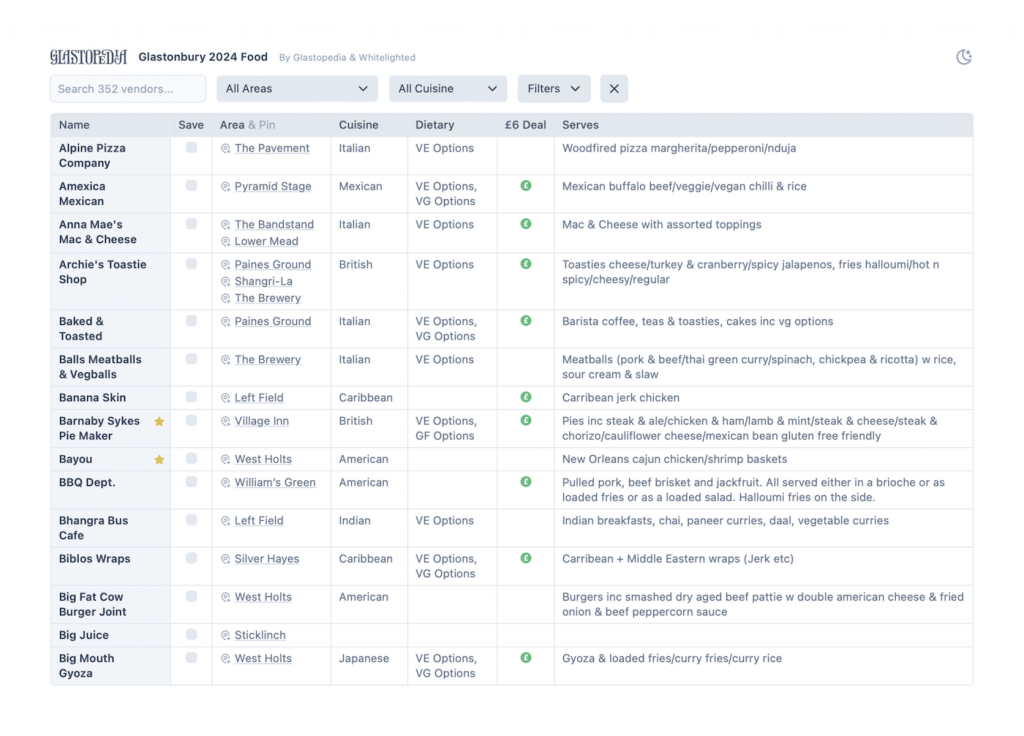This screenshot has height=736, width=1024.
Task: Click the pin icon next to The Bandstand
Action: [225, 225]
